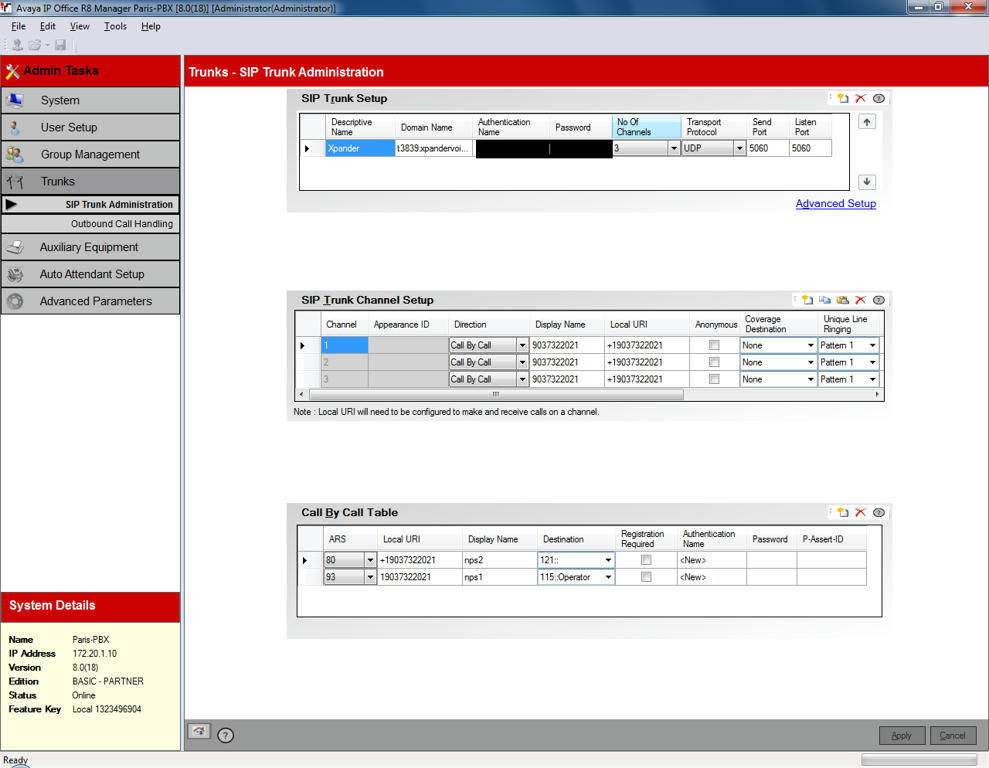Viewport: 989px width, 768px height.
Task: Click the Xpander descriptive name cell
Action: (x=360, y=148)
